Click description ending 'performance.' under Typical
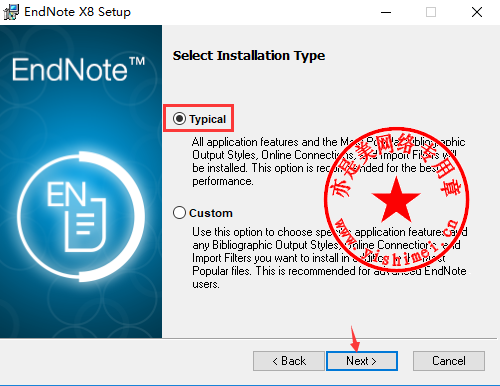500x386 pixels. pyautogui.click(x=329, y=161)
